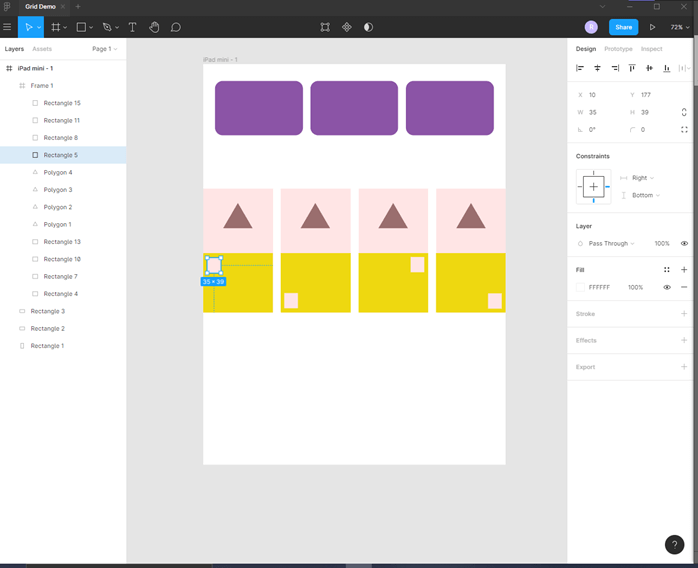The height and width of the screenshot is (568, 698).
Task: Open fill styles icon
Action: point(667,270)
